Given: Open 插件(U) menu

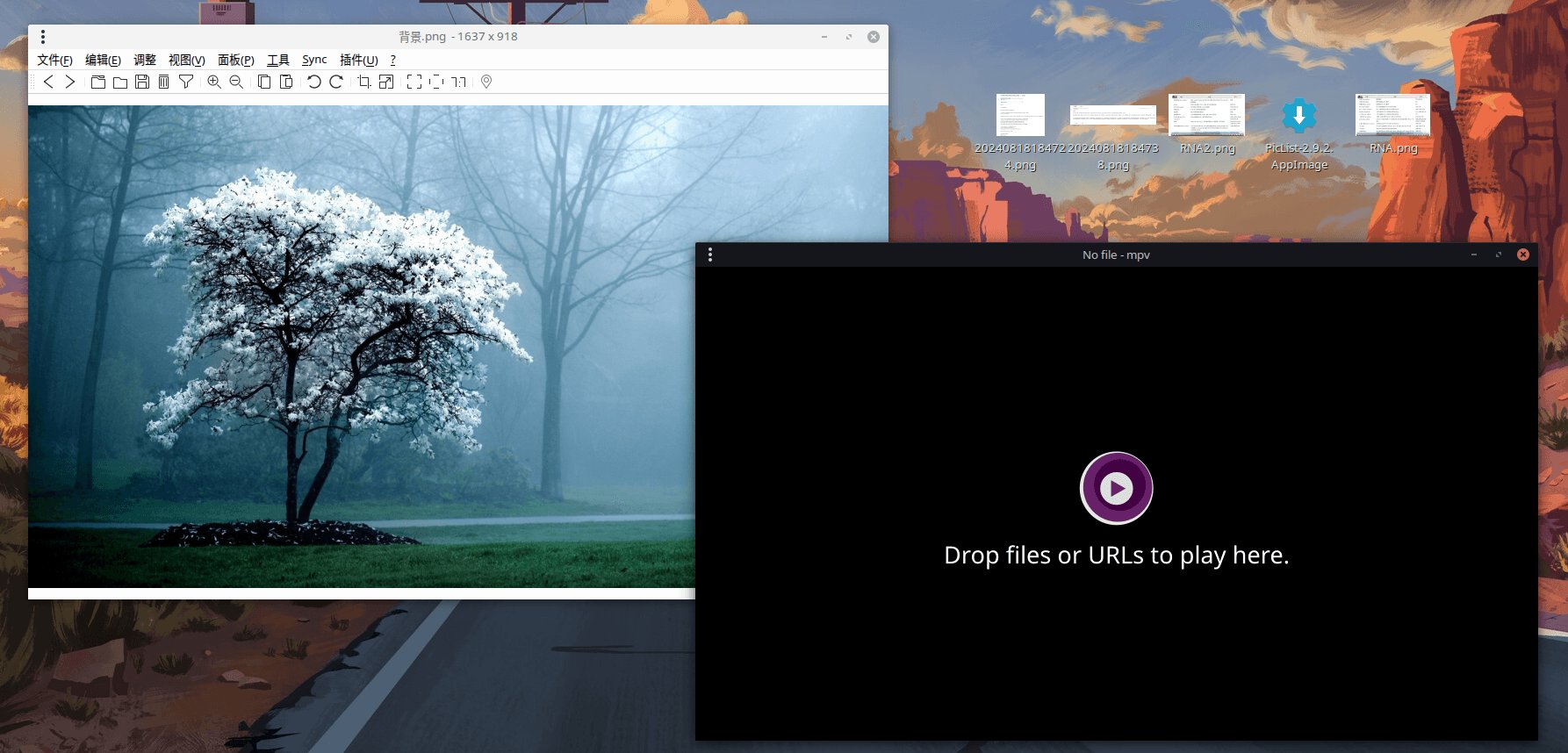Looking at the screenshot, I should pos(359,60).
